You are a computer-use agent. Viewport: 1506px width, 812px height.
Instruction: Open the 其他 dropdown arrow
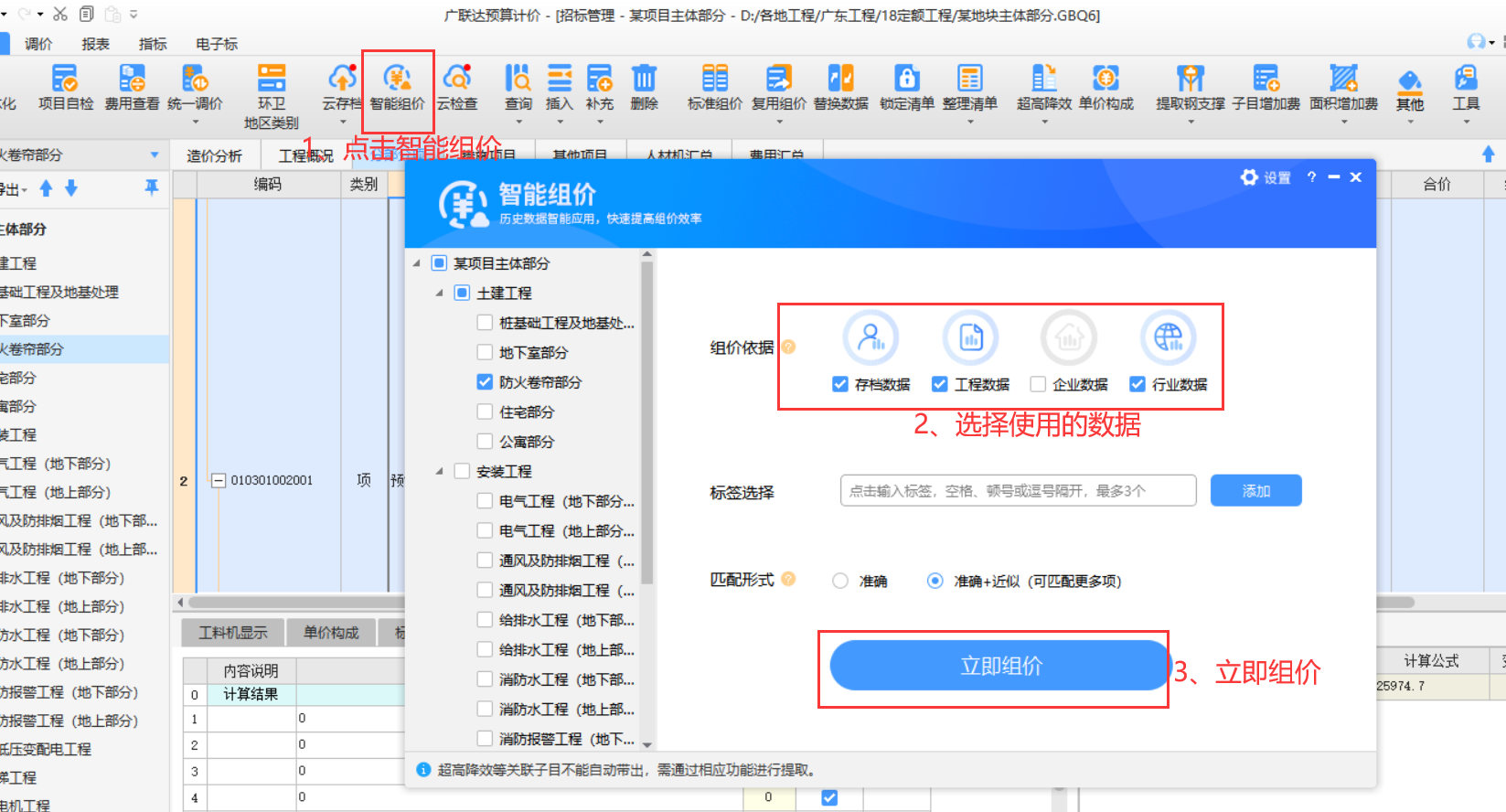1410,122
